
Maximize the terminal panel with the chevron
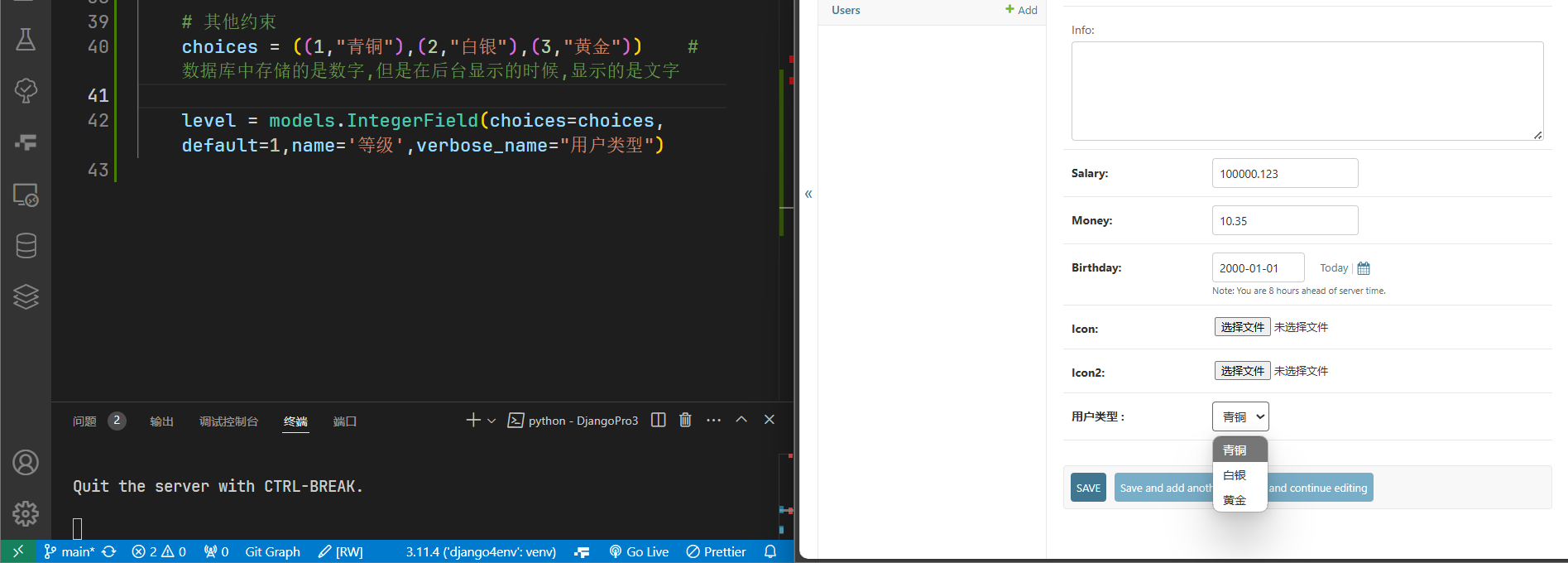pos(741,420)
